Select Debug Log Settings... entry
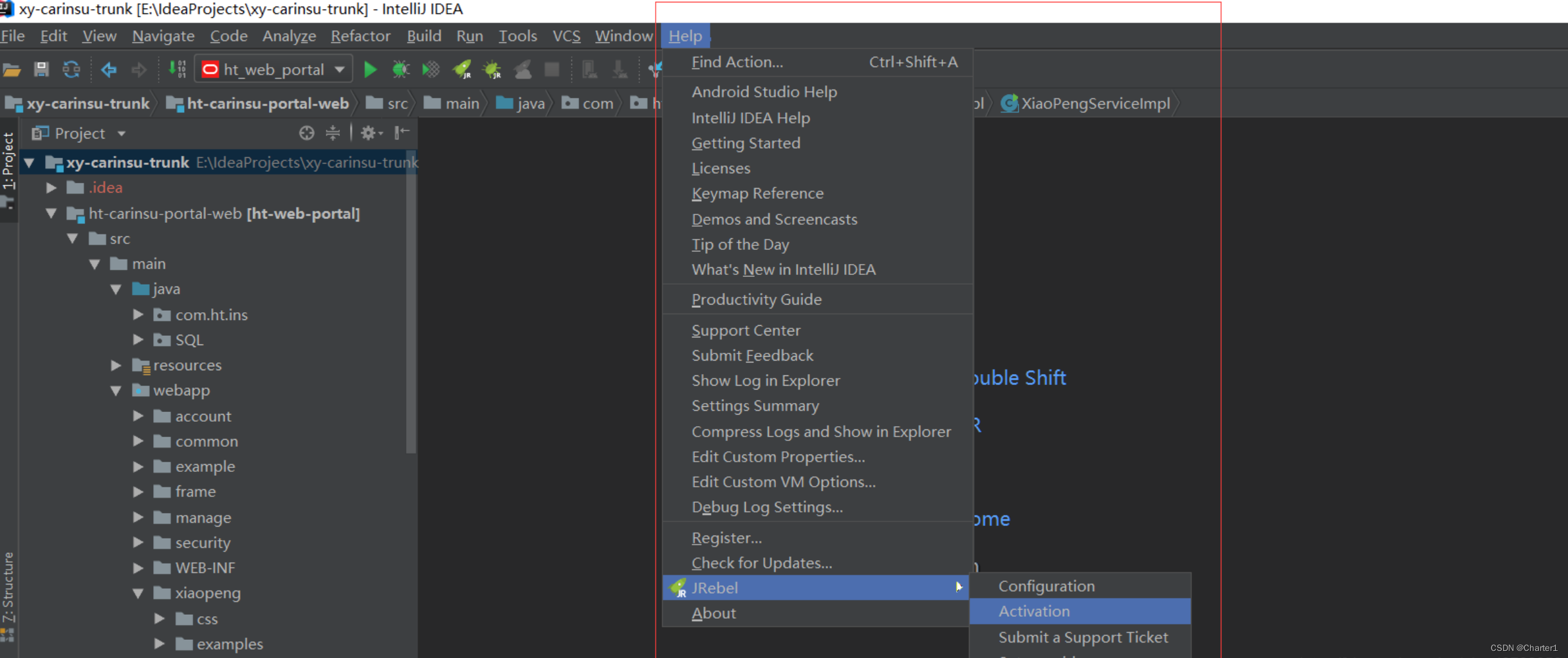 pyautogui.click(x=817, y=507)
